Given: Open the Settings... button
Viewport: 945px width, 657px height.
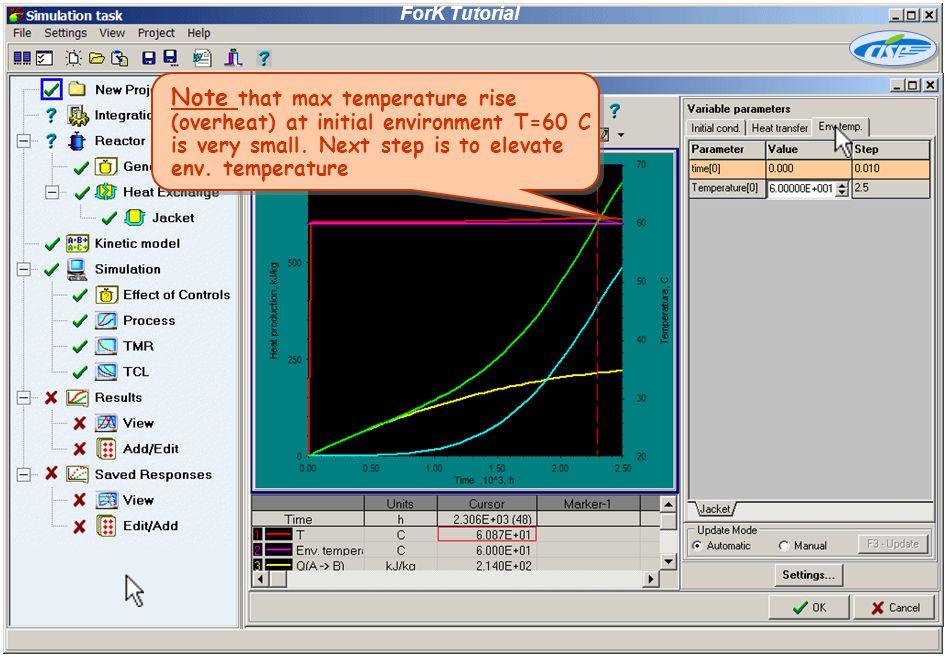Looking at the screenshot, I should (808, 574).
